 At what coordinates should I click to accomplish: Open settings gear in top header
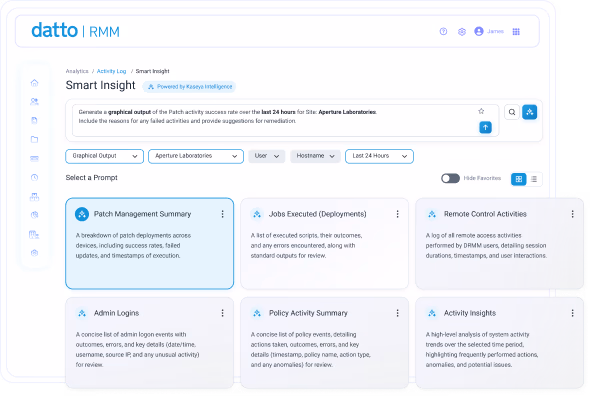point(462,32)
